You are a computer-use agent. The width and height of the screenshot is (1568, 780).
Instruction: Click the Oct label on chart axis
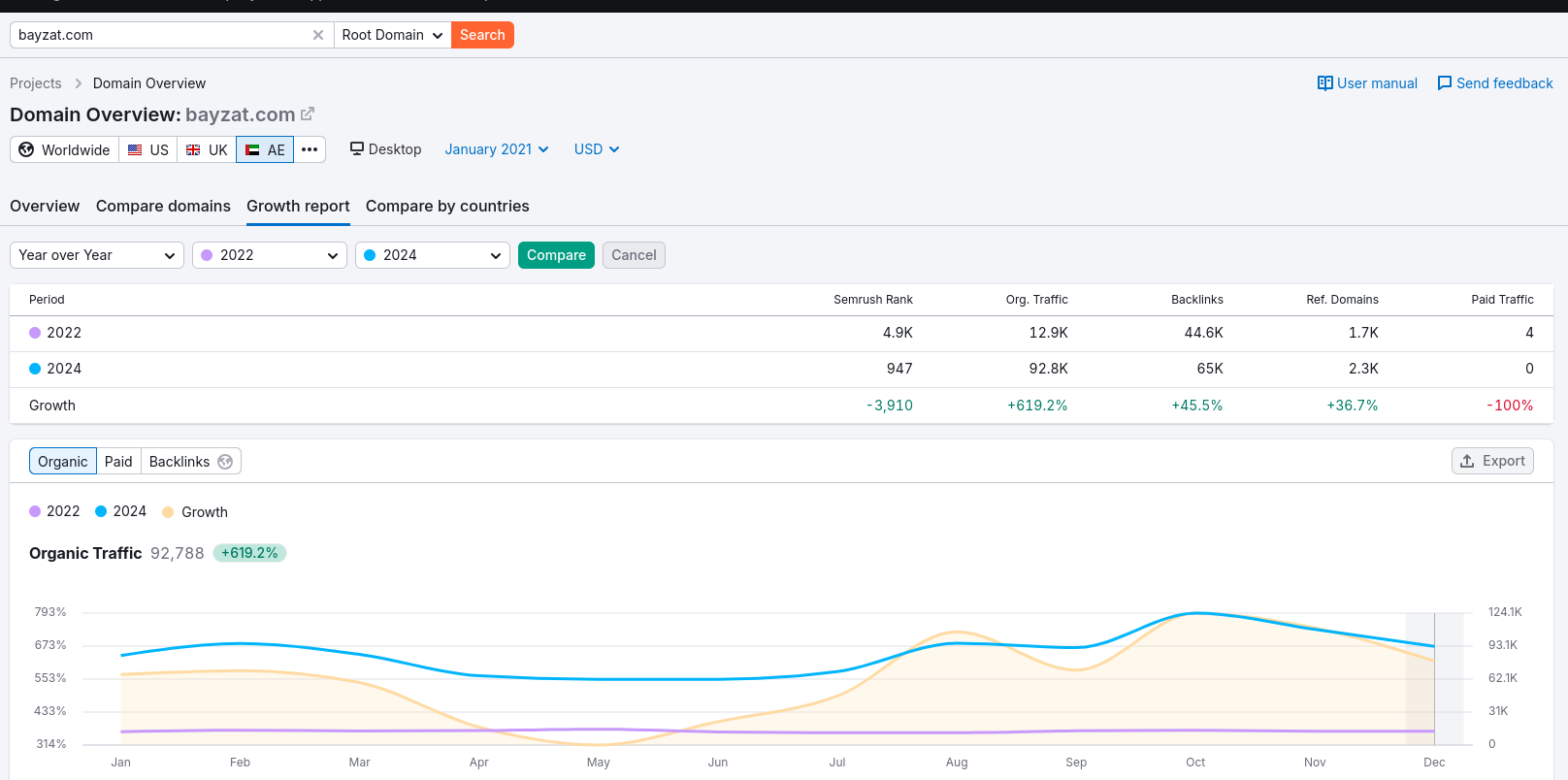tap(1195, 763)
